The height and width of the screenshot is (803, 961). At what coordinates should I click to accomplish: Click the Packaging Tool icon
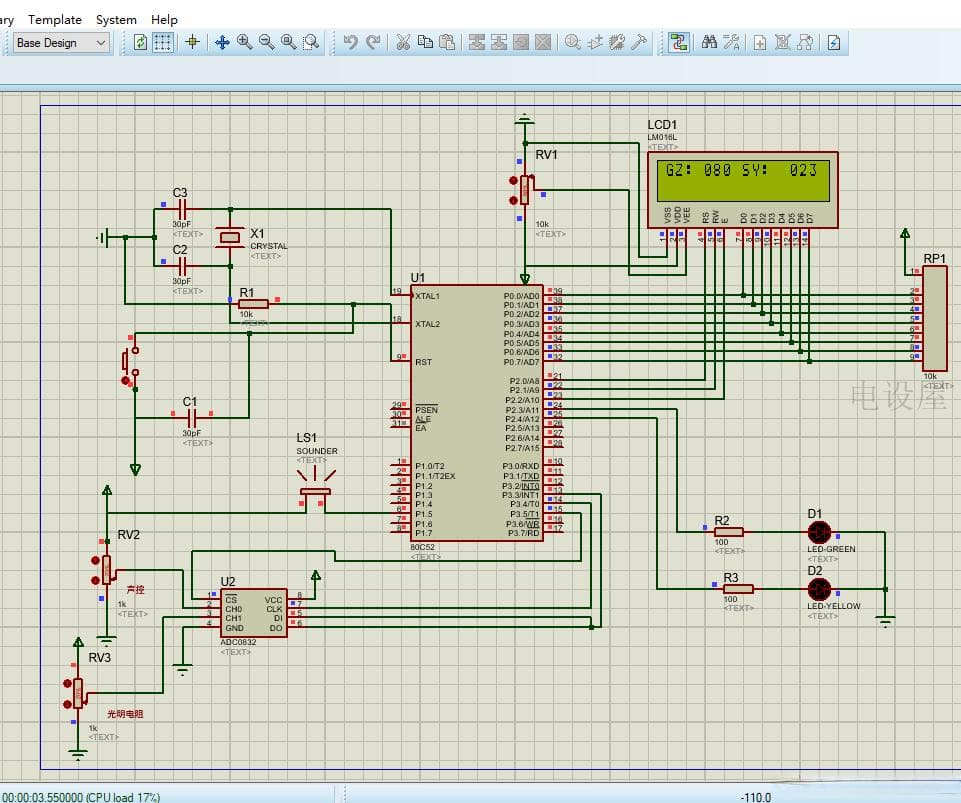tap(617, 42)
